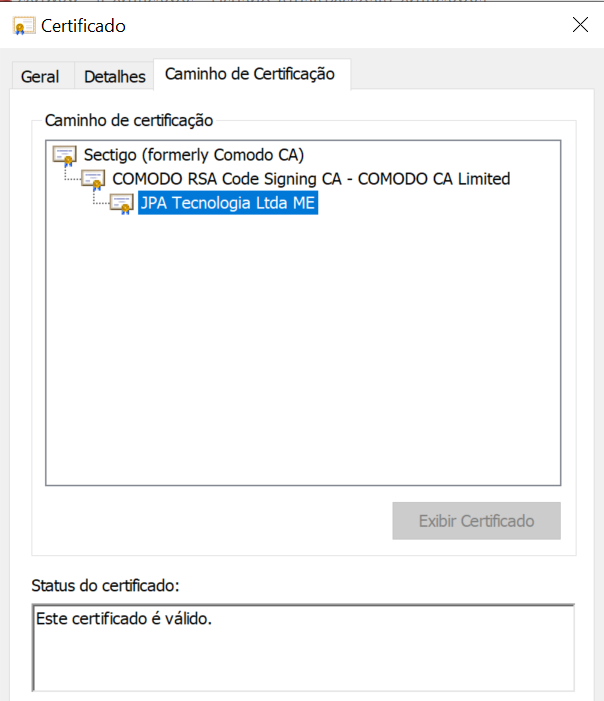Click the JPA Tecnologia certificate icon
This screenshot has width=604, height=701.
[x=122, y=204]
